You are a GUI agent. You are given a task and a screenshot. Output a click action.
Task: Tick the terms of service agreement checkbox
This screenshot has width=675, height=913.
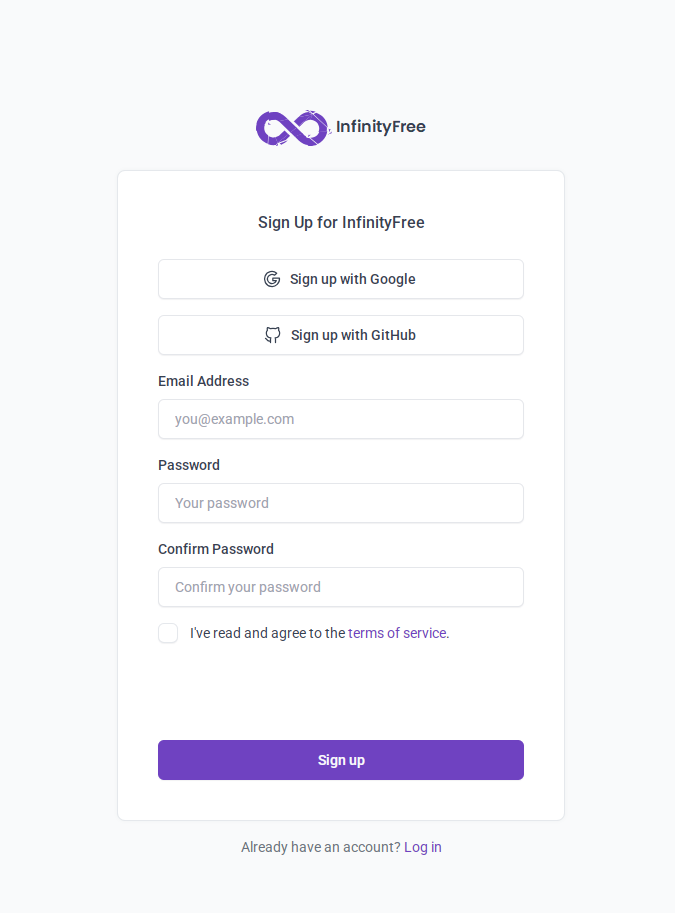[x=168, y=633]
